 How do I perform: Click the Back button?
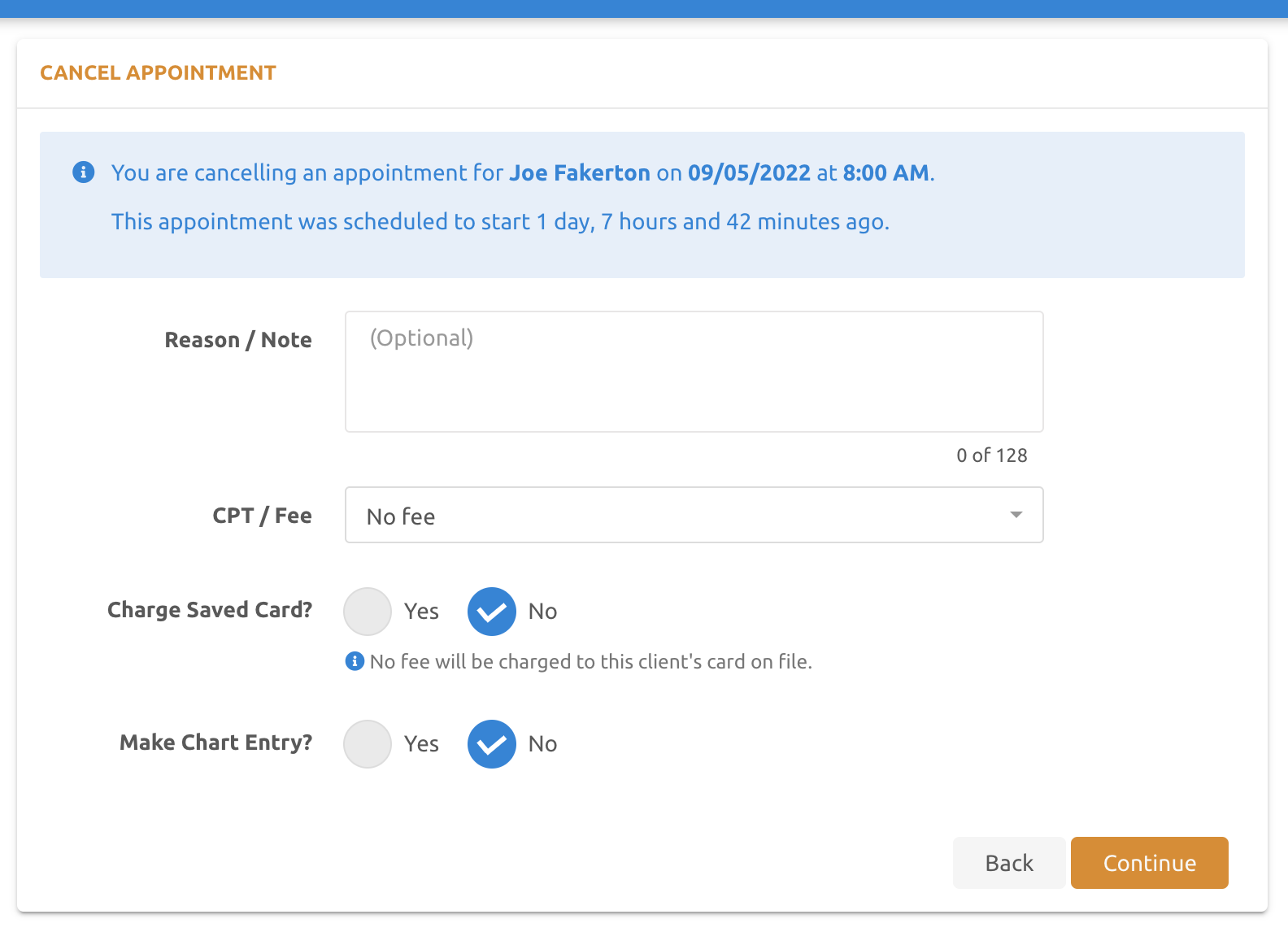click(1008, 863)
